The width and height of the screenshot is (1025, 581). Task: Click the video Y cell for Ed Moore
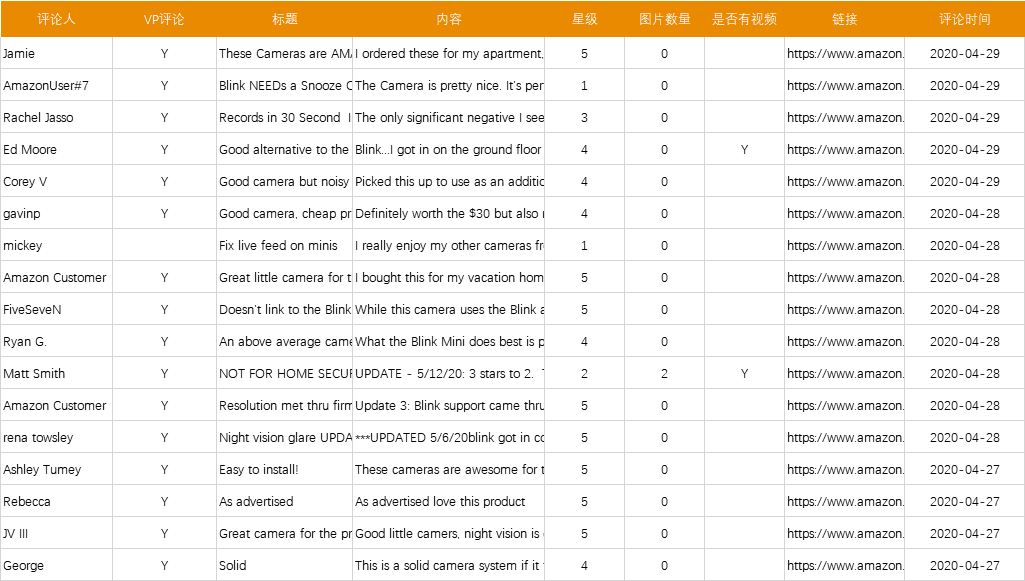pyautogui.click(x=744, y=150)
